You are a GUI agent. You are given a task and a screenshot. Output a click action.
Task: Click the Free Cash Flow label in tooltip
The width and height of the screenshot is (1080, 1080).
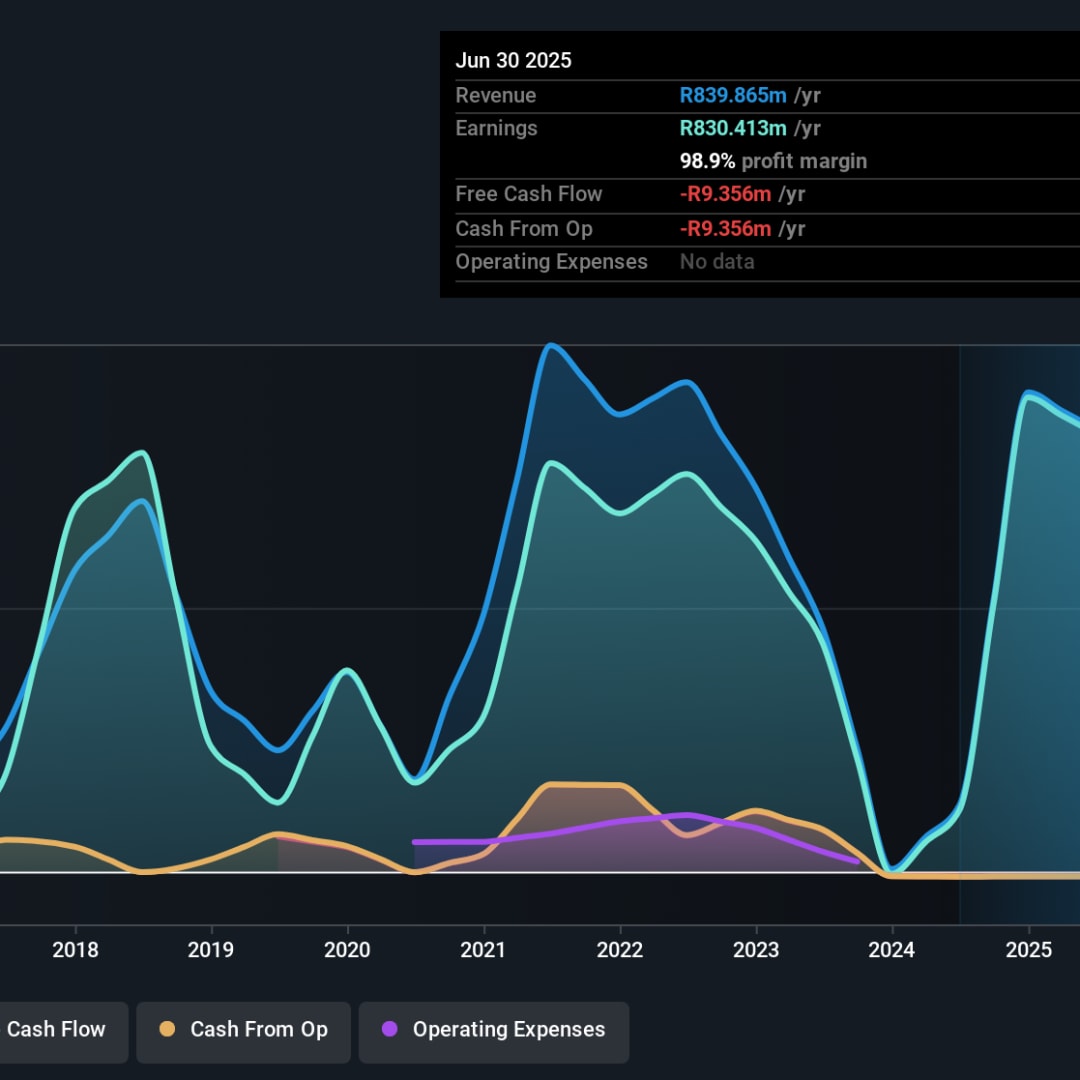[529, 194]
